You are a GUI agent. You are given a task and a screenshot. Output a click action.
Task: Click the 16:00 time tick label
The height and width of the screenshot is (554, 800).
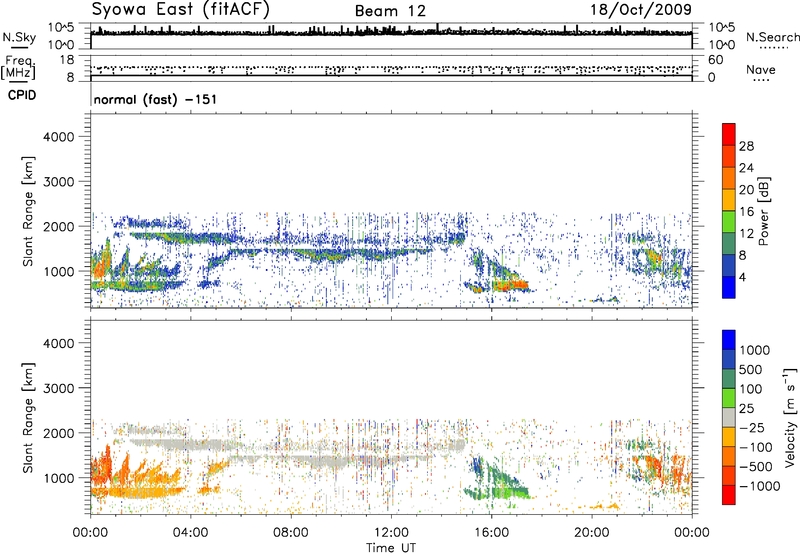(x=491, y=533)
